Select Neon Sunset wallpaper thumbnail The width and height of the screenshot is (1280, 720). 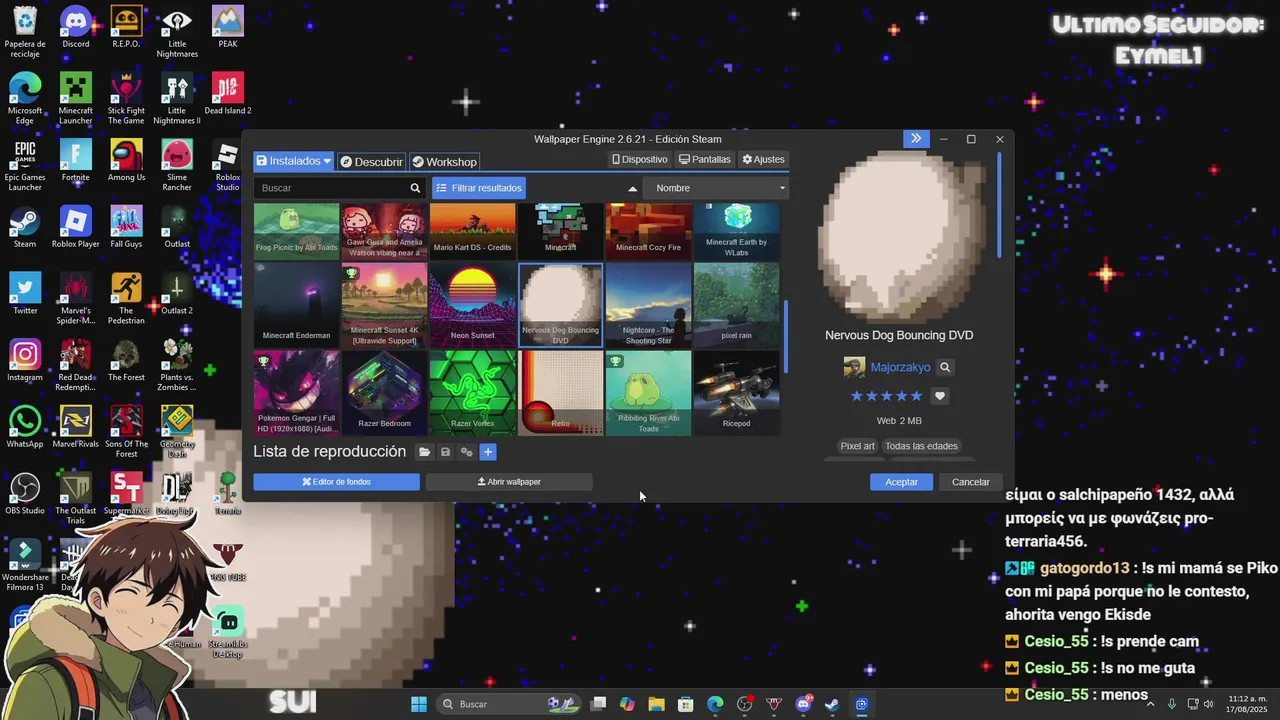[473, 305]
